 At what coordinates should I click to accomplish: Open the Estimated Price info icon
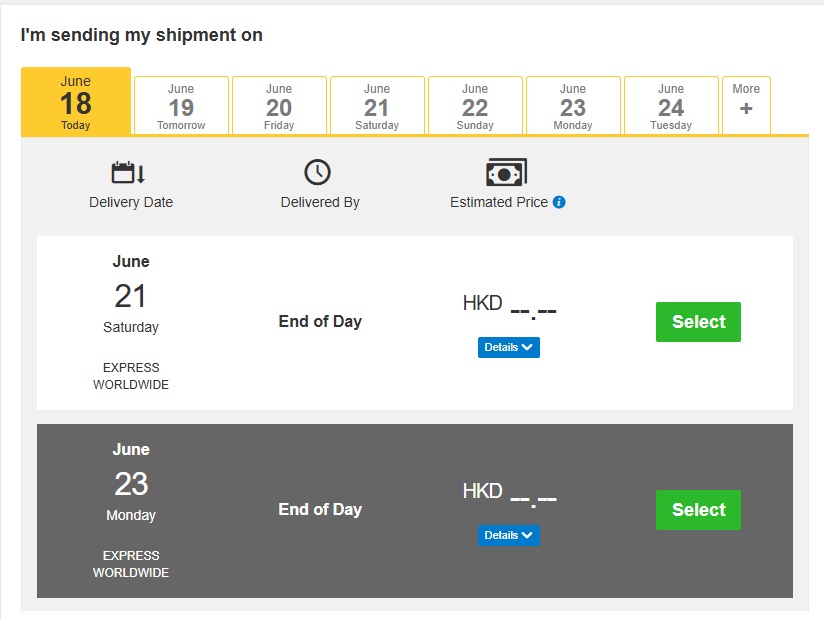(559, 202)
